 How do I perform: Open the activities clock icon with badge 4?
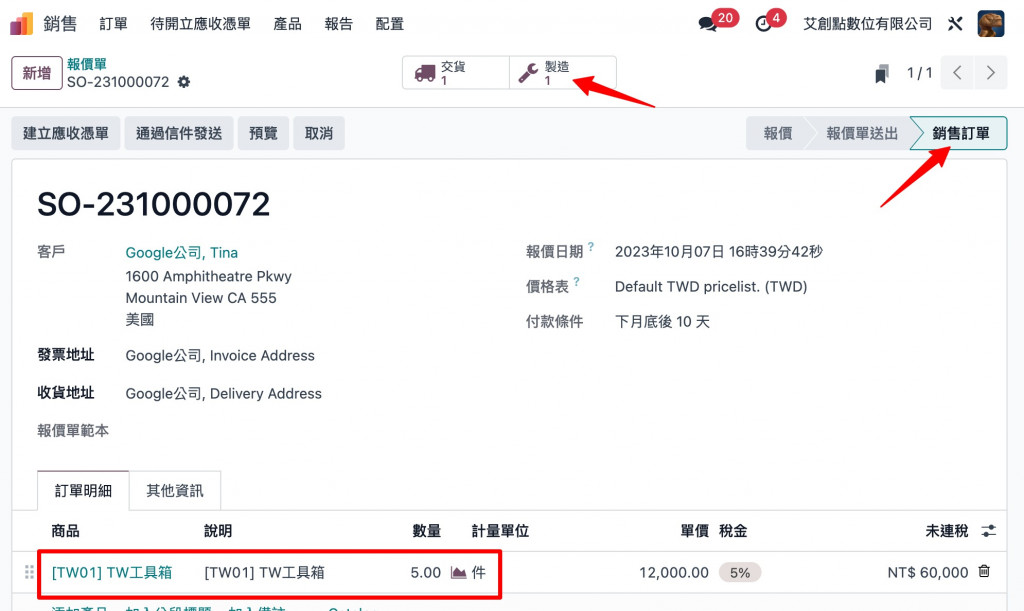pyautogui.click(x=763, y=24)
